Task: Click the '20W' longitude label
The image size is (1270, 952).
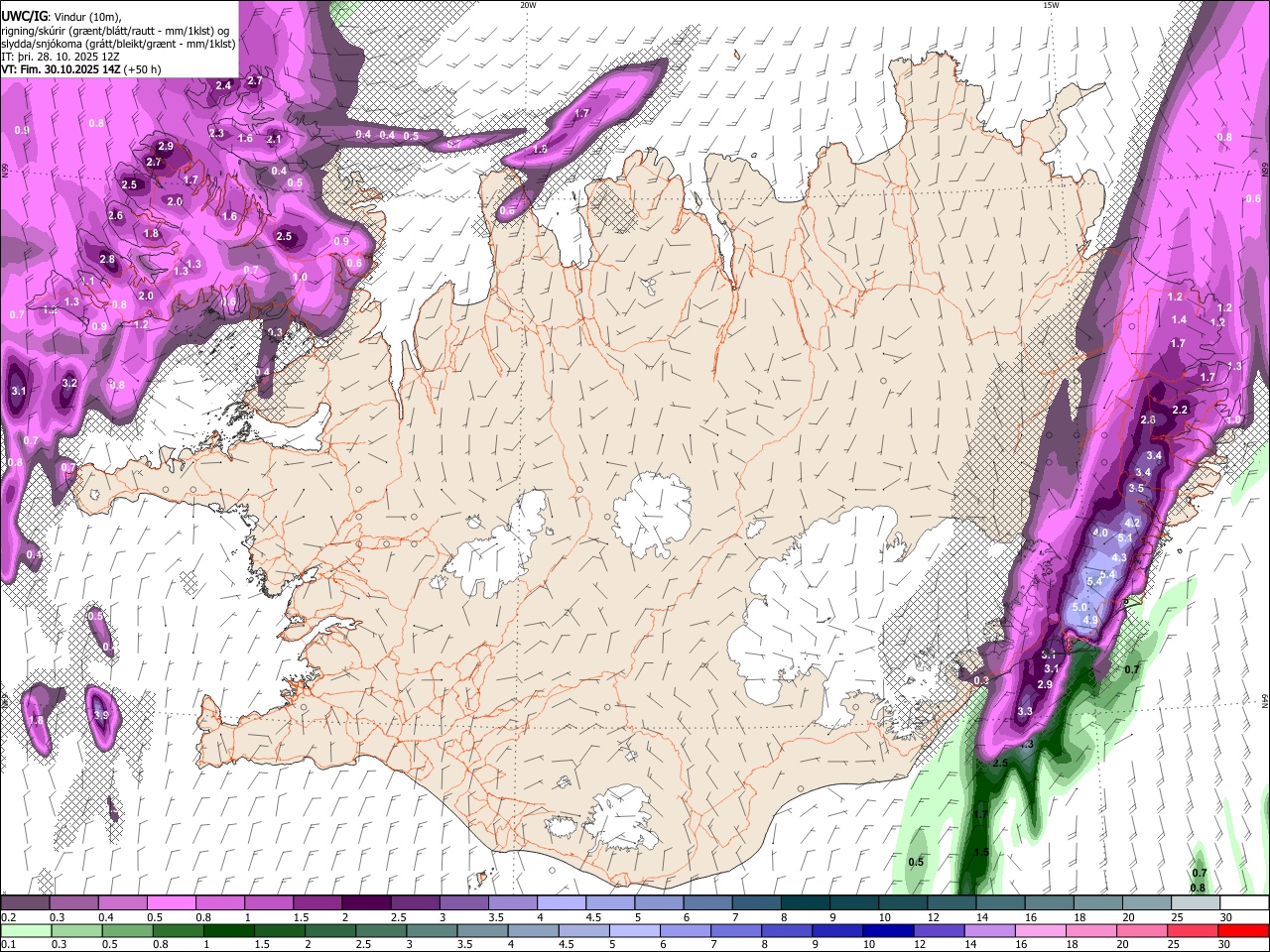Action: click(x=528, y=5)
